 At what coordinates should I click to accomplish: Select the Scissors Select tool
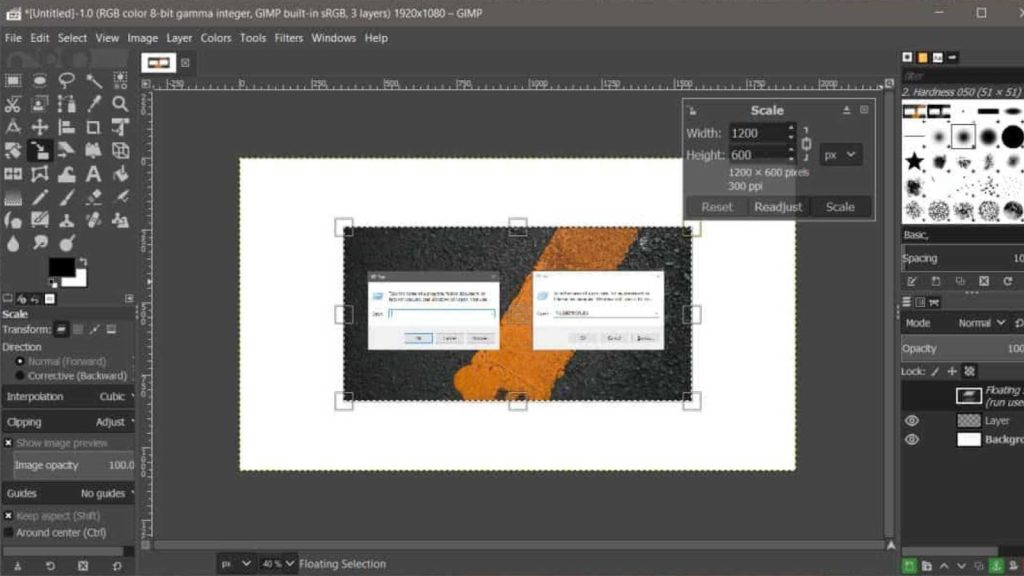pos(13,104)
